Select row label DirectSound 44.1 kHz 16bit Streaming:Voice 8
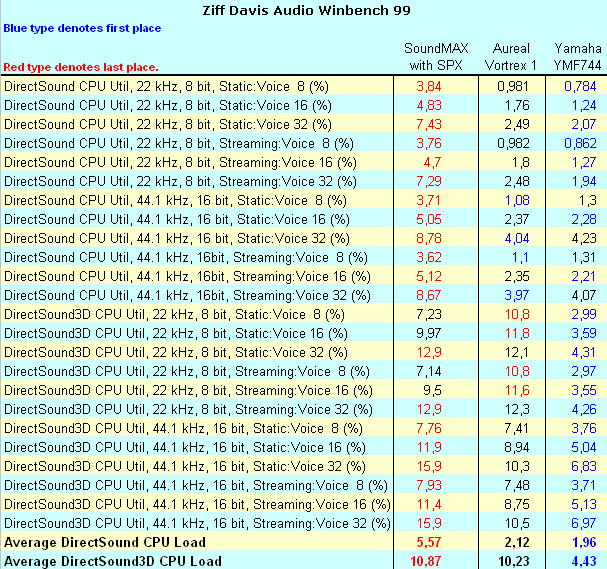607x569 pixels. [185, 257]
